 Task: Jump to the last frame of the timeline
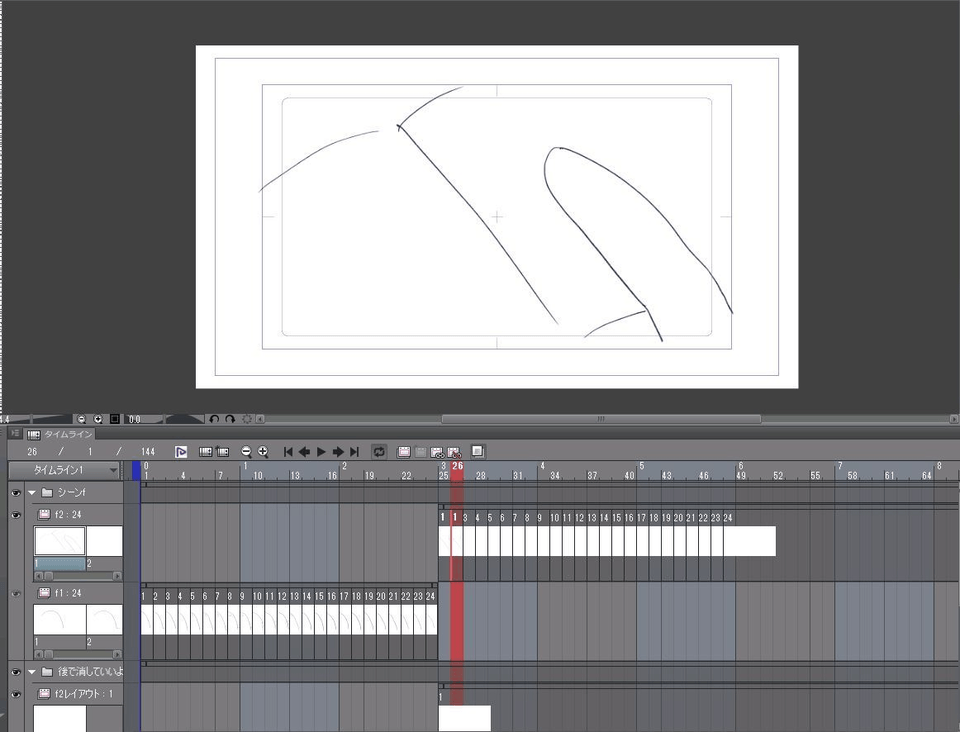point(354,452)
